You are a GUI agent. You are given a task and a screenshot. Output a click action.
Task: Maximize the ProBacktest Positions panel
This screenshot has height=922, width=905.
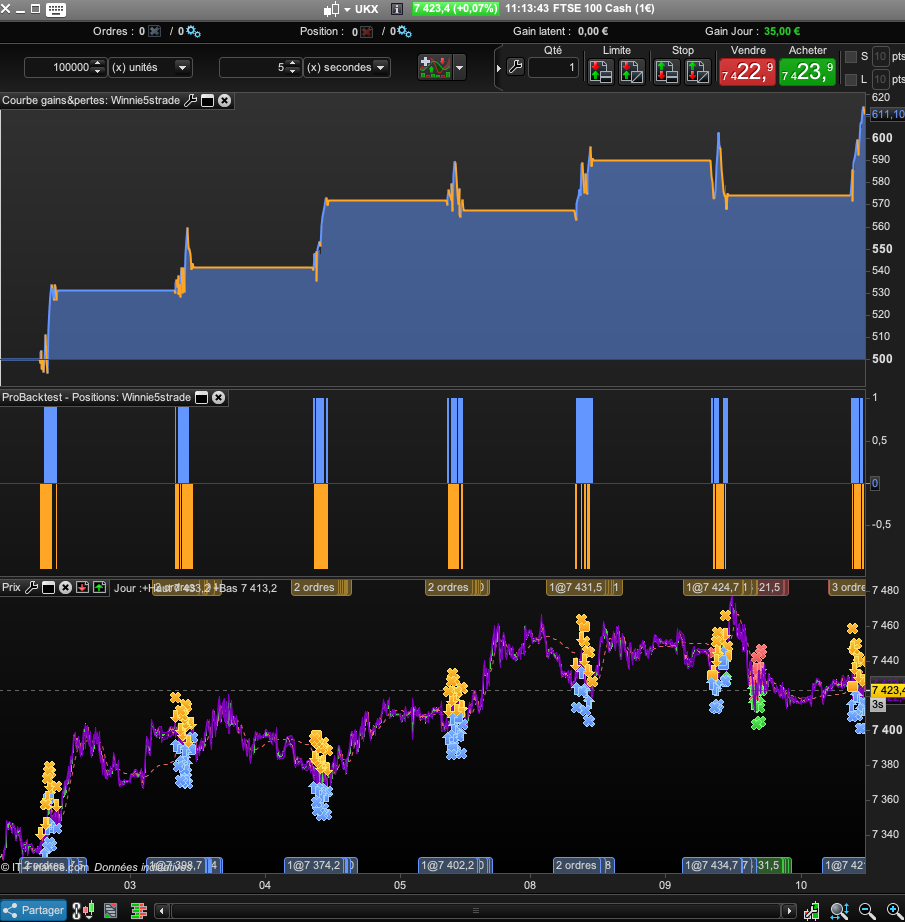click(201, 397)
